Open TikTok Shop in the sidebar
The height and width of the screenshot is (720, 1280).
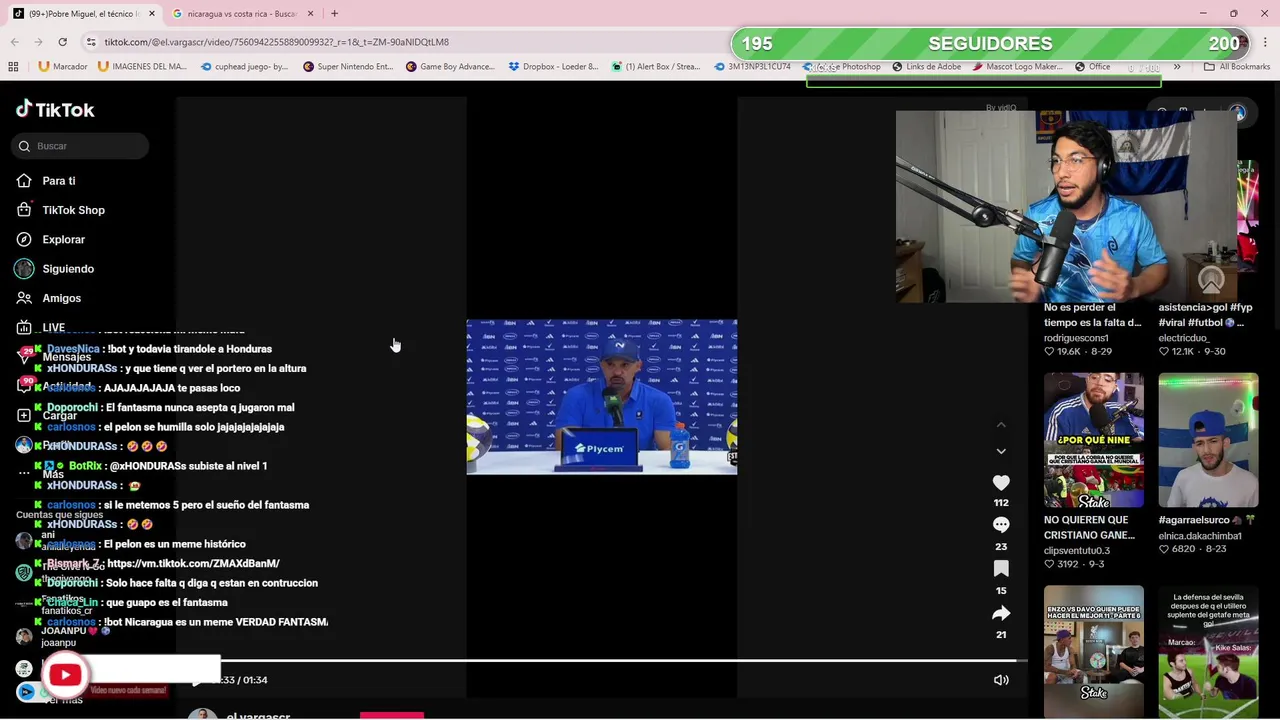point(73,210)
